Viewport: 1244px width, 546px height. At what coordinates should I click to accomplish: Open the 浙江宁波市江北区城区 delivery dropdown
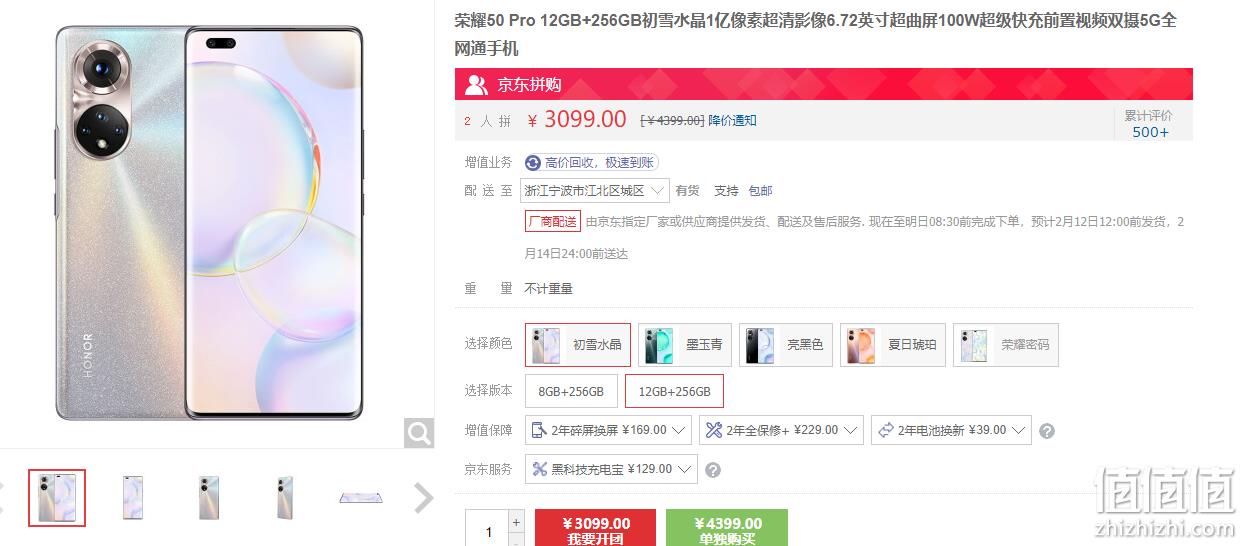[x=595, y=190]
